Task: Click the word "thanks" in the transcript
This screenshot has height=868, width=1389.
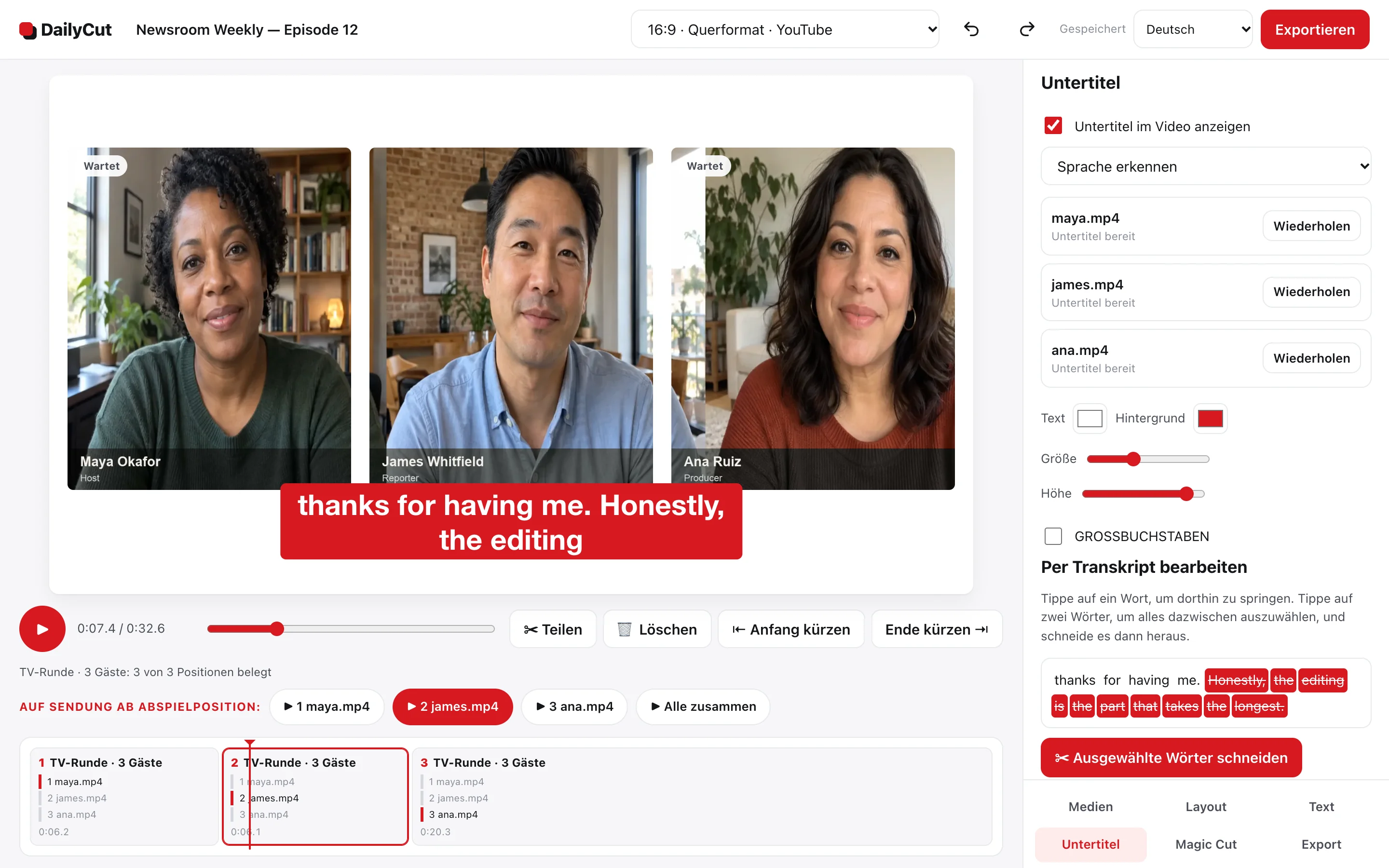Action: point(1075,680)
